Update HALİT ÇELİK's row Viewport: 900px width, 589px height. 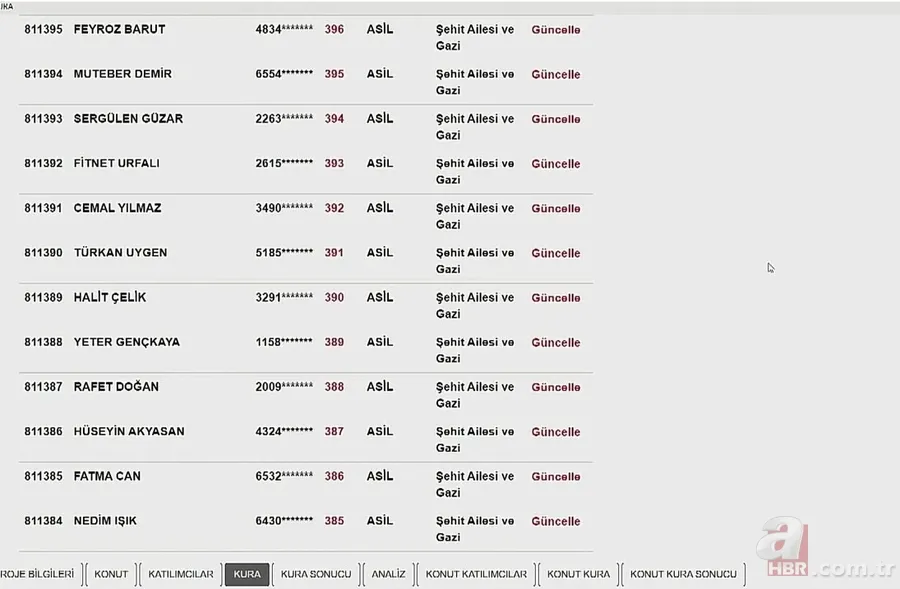tap(555, 298)
